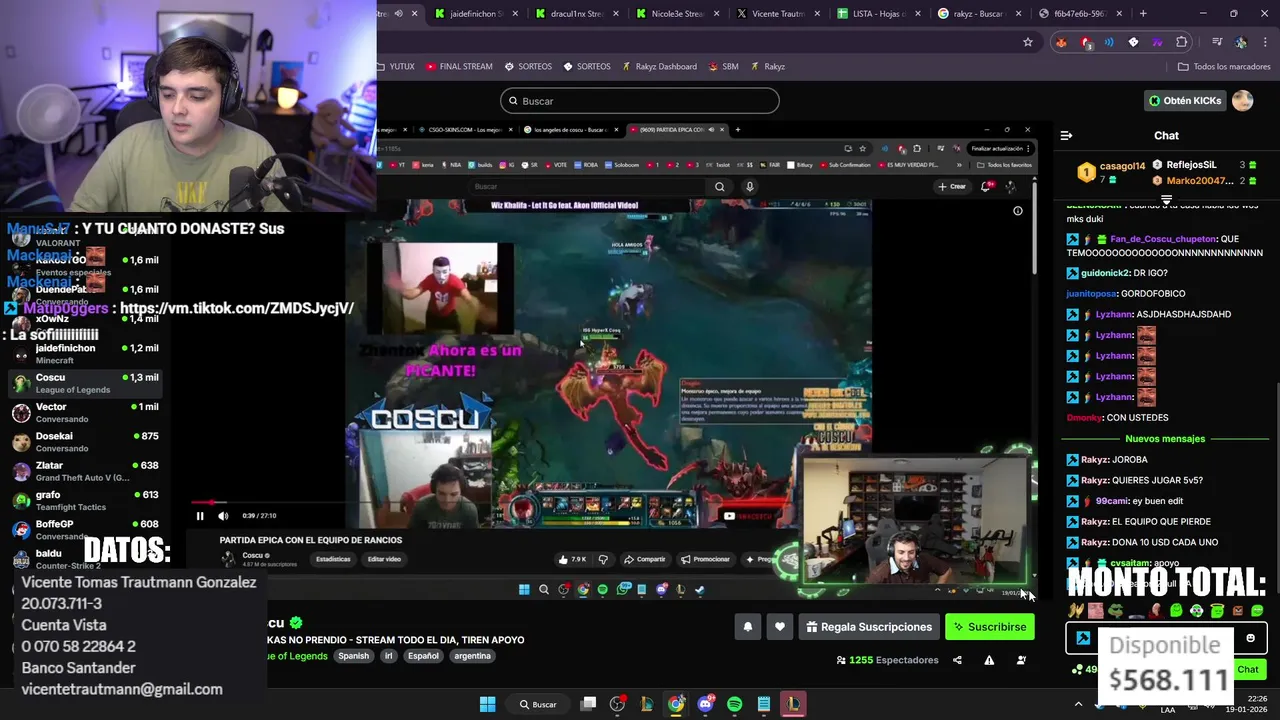Open the OBS icon on the taskbar
Viewport: 1280px width, 720px height.
point(617,704)
